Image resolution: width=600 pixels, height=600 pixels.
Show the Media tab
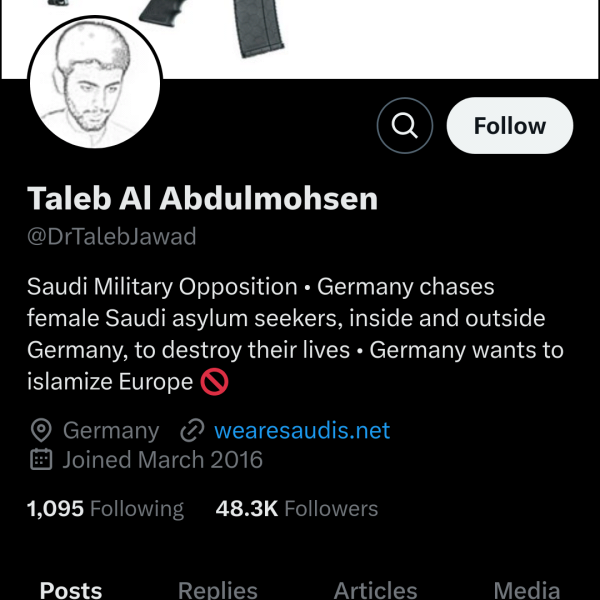527,589
